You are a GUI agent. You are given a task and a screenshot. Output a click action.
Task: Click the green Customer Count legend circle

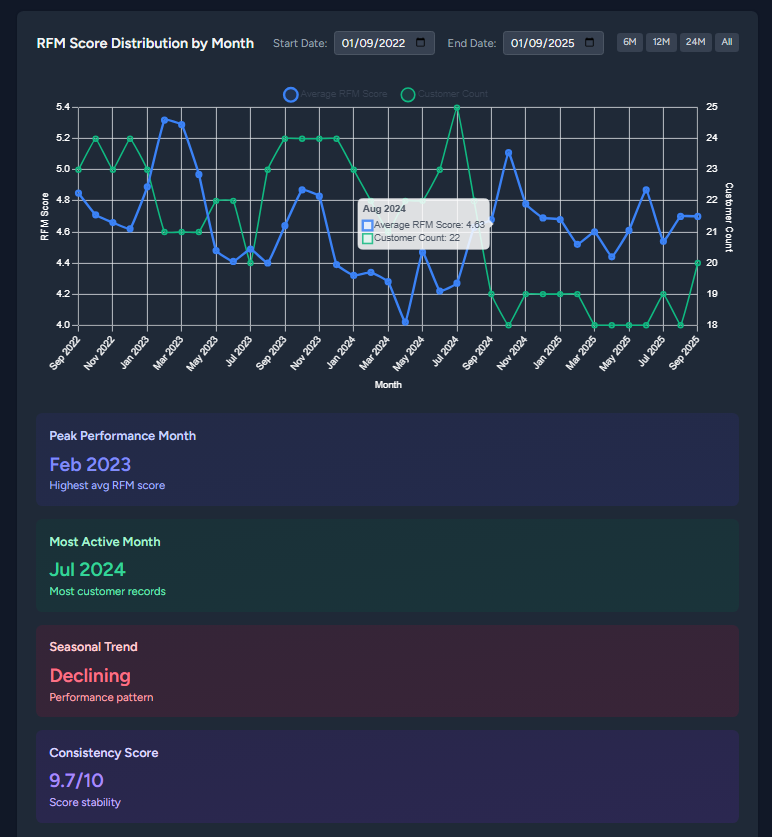tap(408, 94)
